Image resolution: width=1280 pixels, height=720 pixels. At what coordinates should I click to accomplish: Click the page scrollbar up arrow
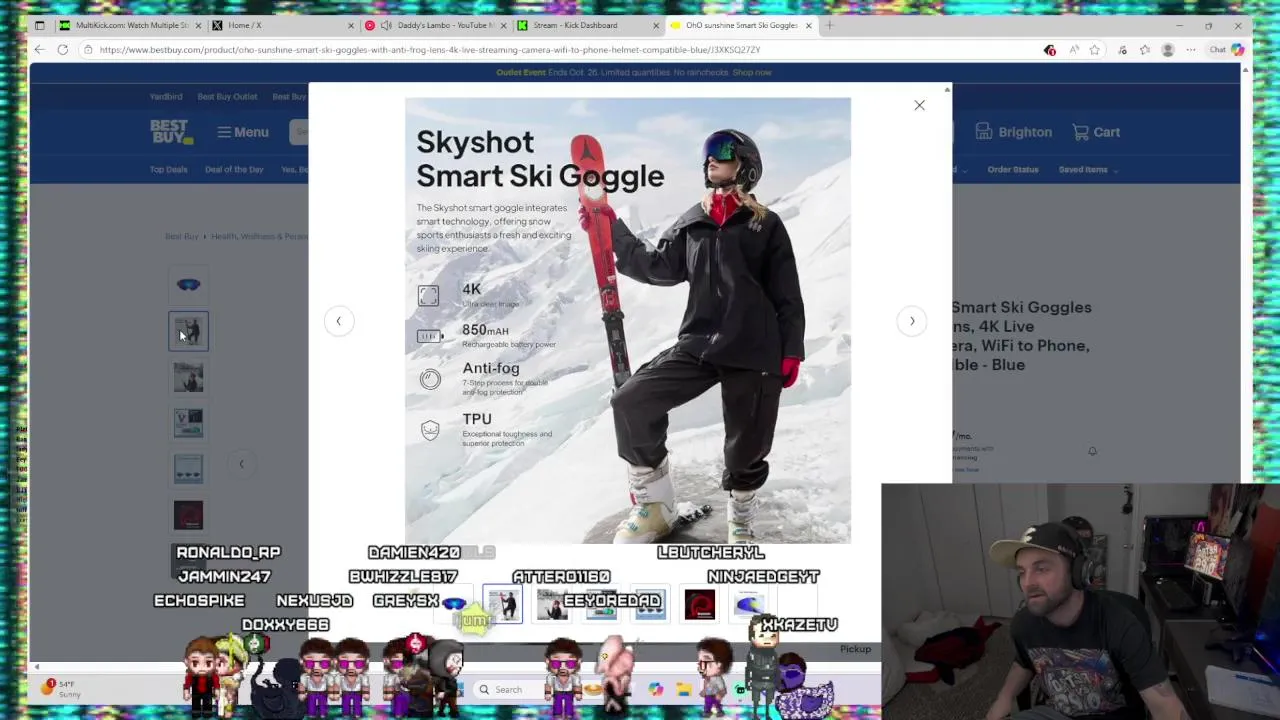pyautogui.click(x=1245, y=68)
